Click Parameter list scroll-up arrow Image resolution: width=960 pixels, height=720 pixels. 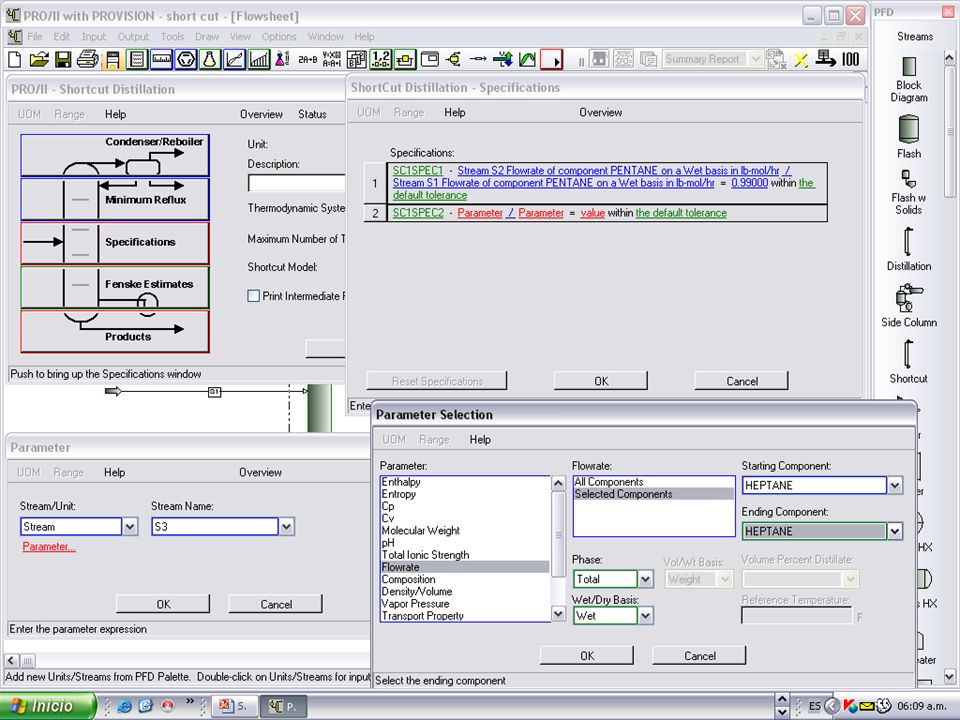click(558, 484)
